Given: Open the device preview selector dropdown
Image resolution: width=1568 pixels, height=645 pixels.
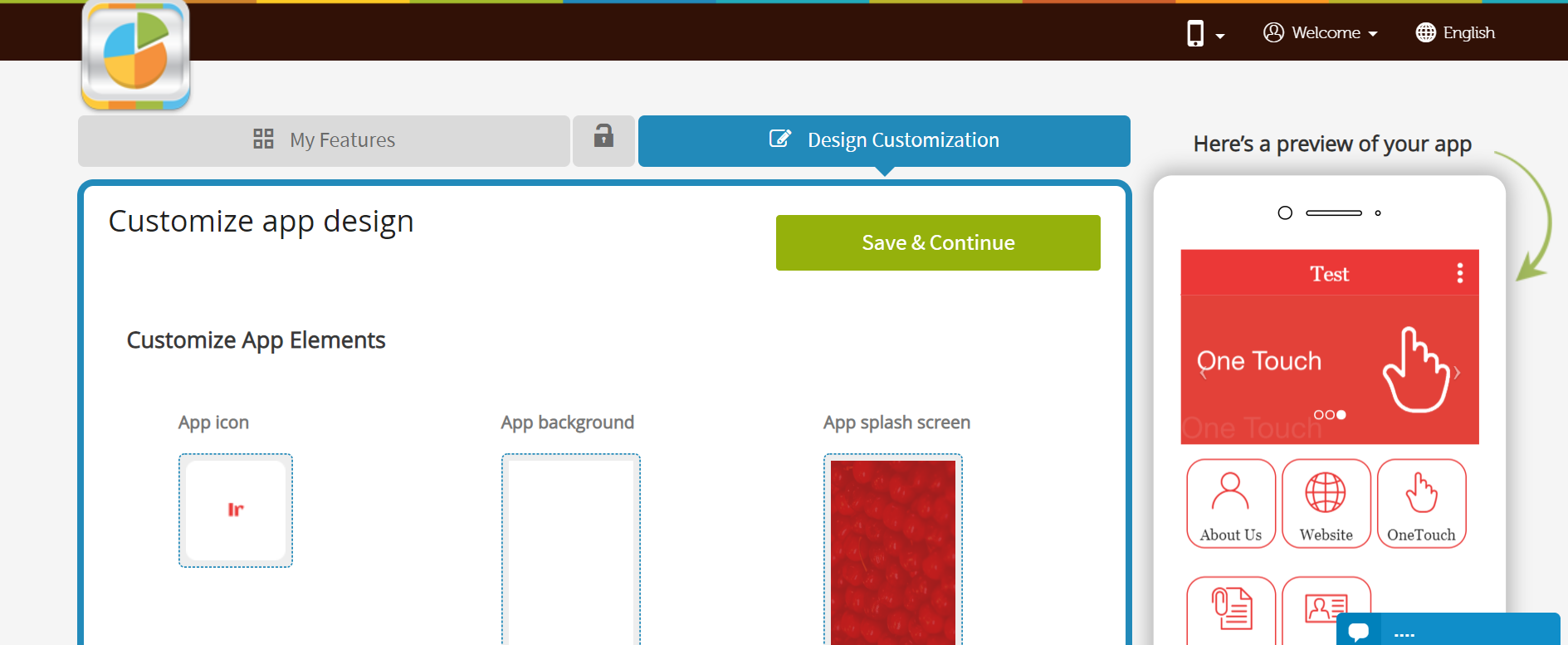Looking at the screenshot, I should click(1204, 33).
